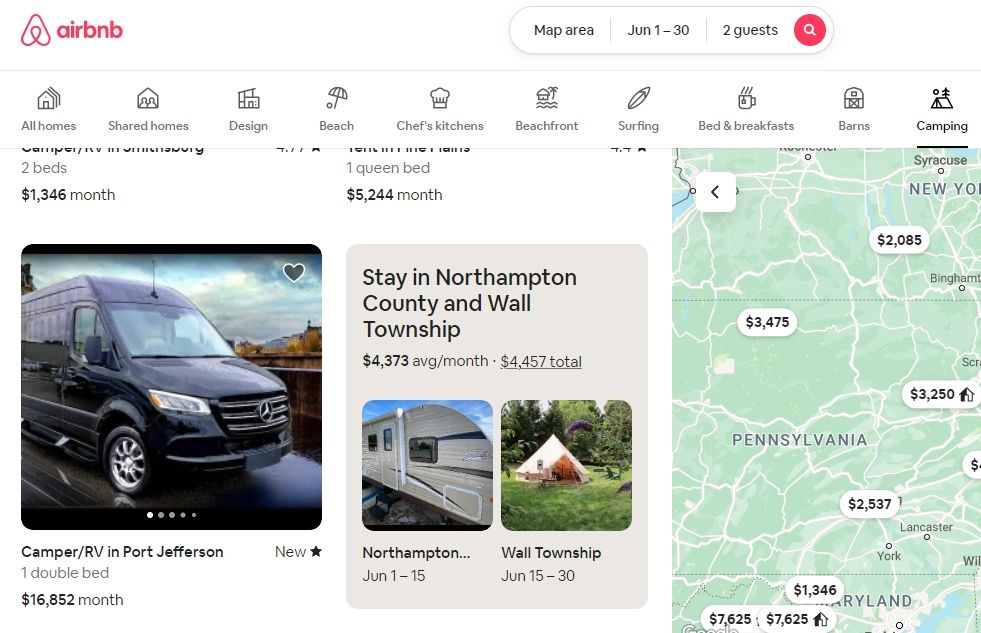Start a search with the magnifier button
Viewport: 981px width, 633px height.
[809, 30]
